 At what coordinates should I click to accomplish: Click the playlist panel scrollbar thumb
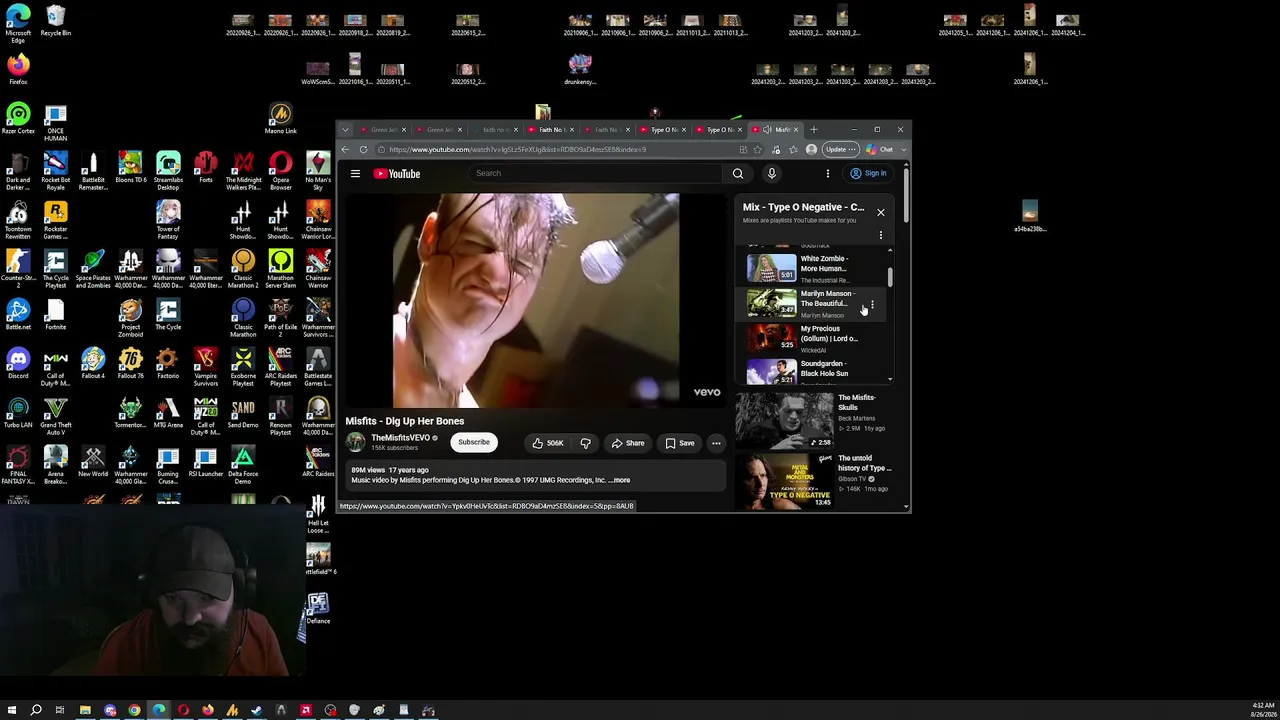pos(890,276)
